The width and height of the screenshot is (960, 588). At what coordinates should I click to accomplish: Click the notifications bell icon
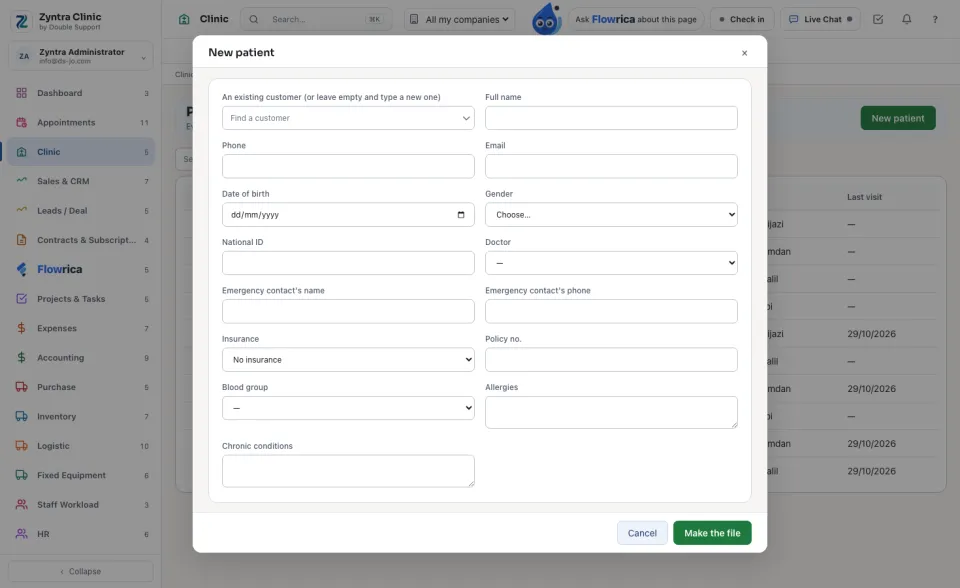click(907, 19)
